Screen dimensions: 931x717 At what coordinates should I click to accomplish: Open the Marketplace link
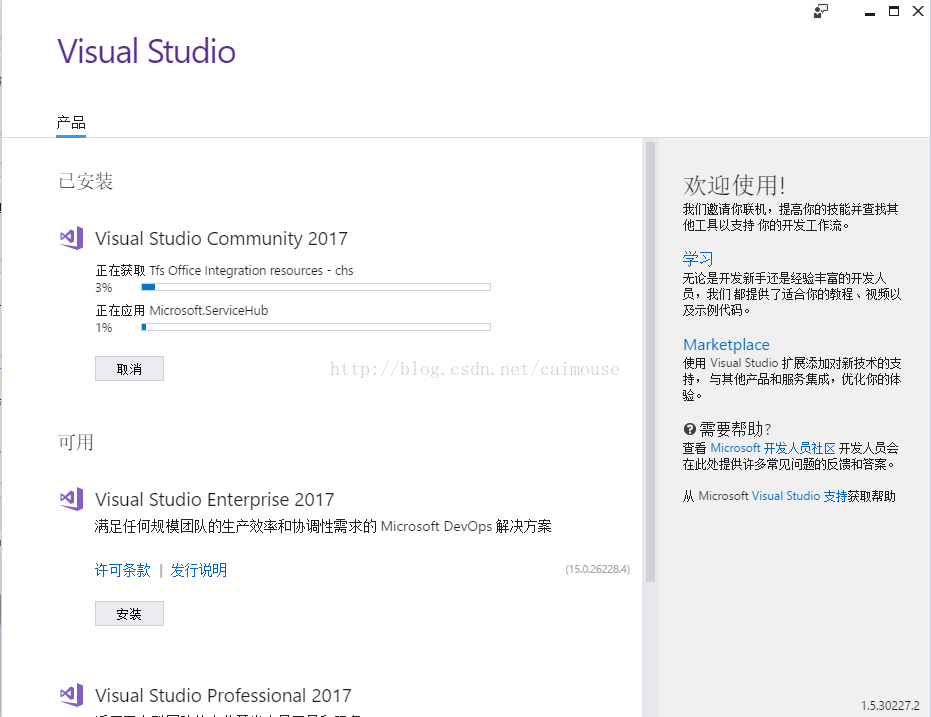click(726, 344)
